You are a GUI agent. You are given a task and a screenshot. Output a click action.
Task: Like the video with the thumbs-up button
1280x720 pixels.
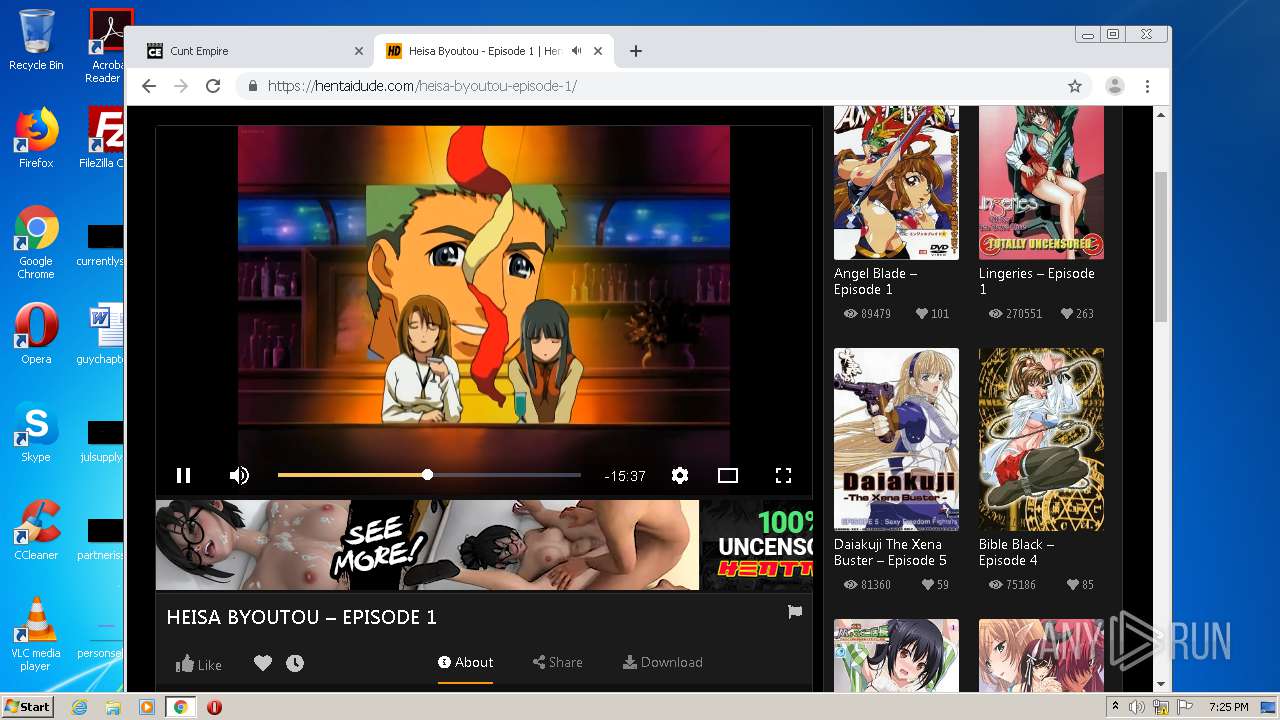coord(199,664)
